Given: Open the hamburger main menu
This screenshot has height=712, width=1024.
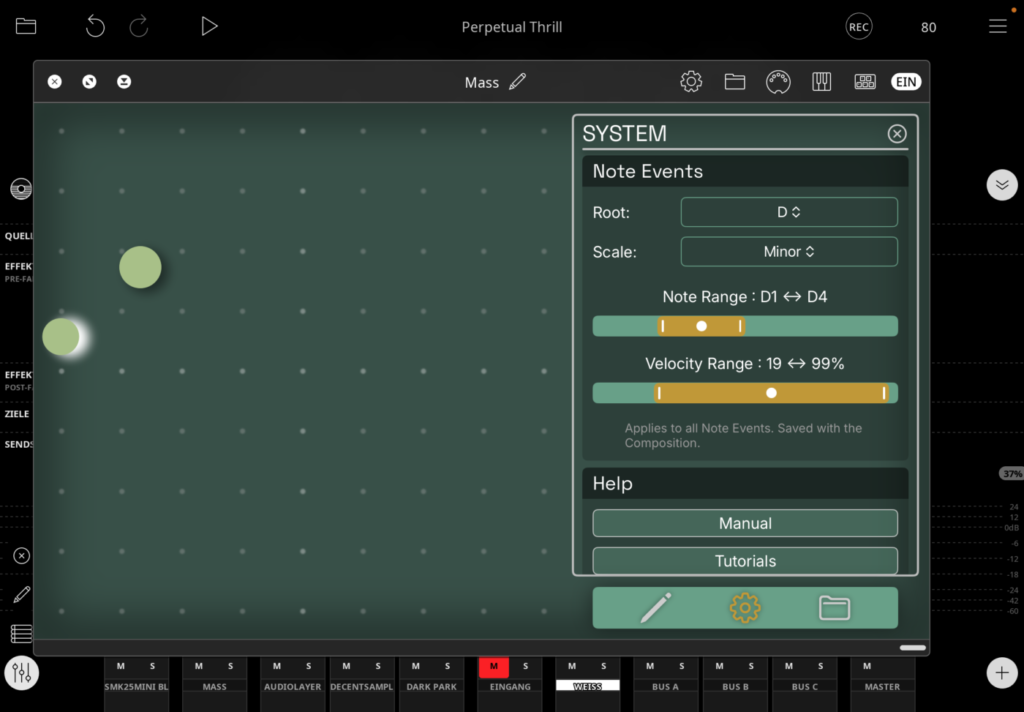Looking at the screenshot, I should [x=997, y=27].
